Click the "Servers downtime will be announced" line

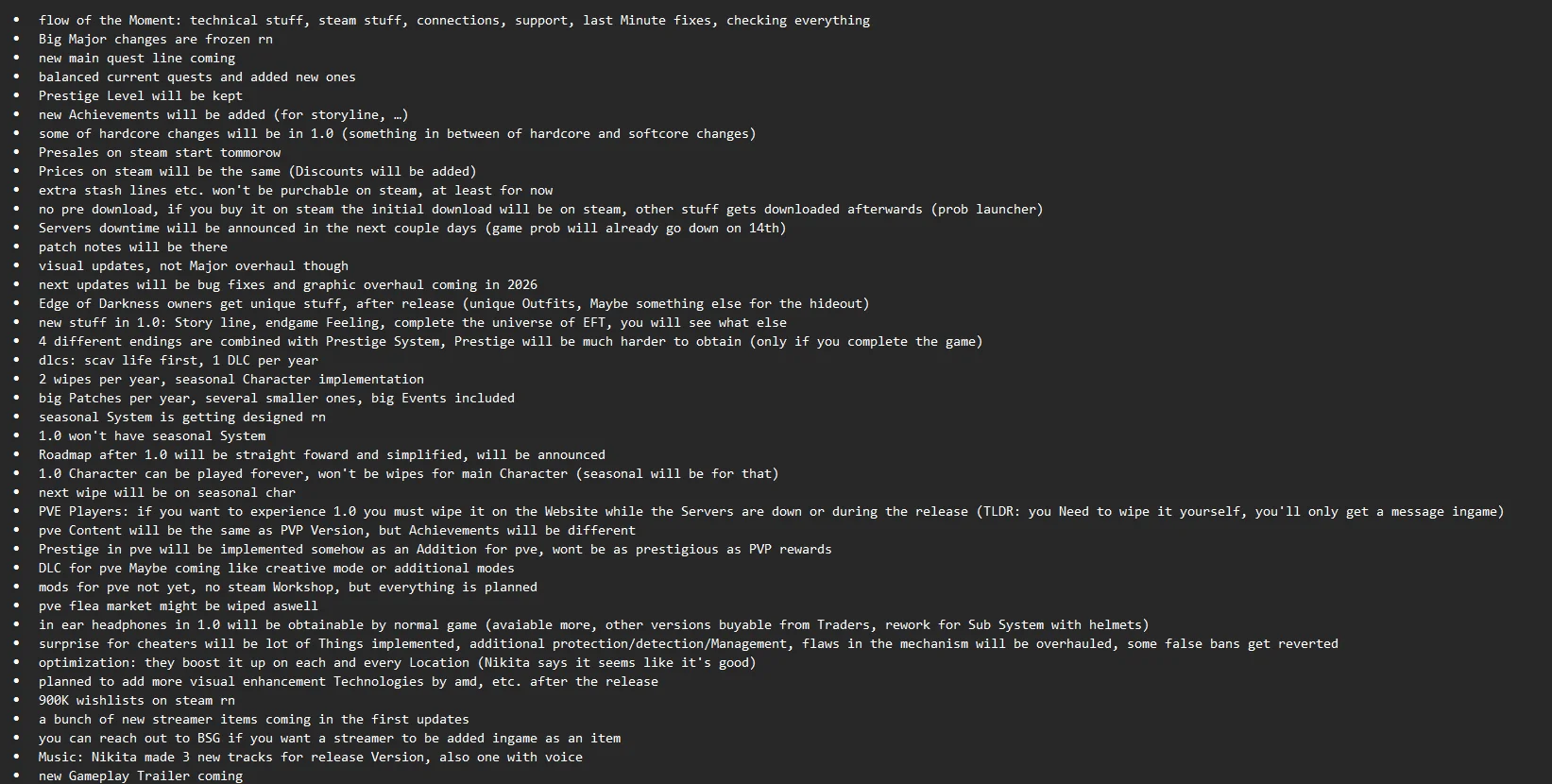click(412, 228)
